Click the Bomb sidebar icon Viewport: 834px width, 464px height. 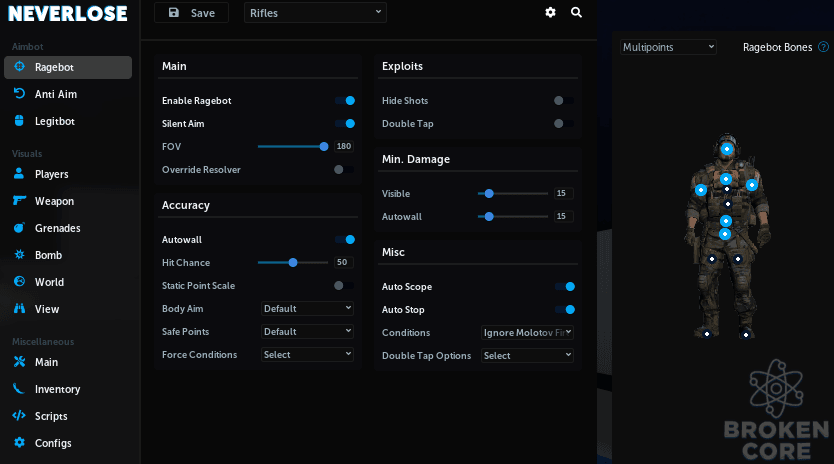point(19,254)
